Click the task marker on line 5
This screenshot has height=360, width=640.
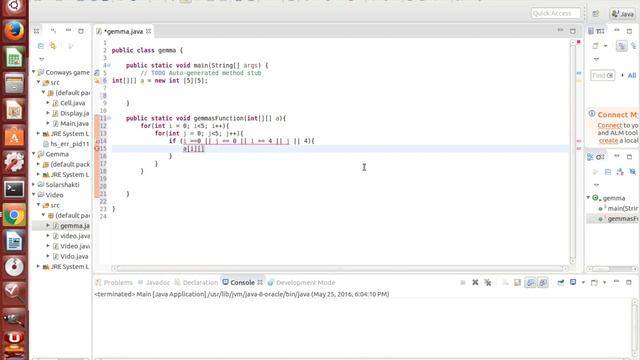[97, 73]
